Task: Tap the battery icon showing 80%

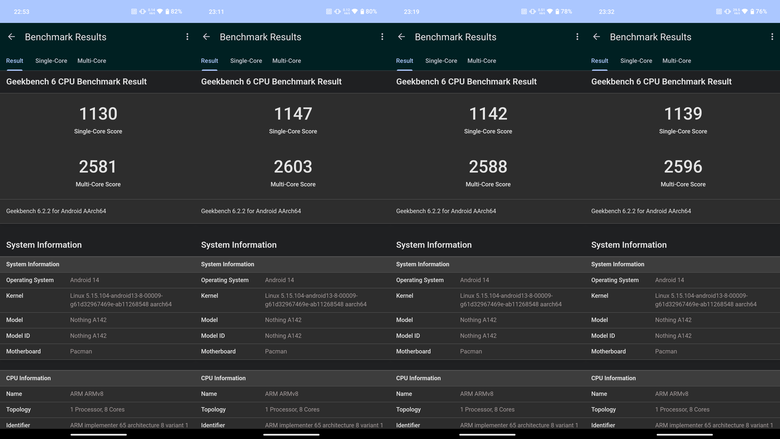Action: pos(362,11)
